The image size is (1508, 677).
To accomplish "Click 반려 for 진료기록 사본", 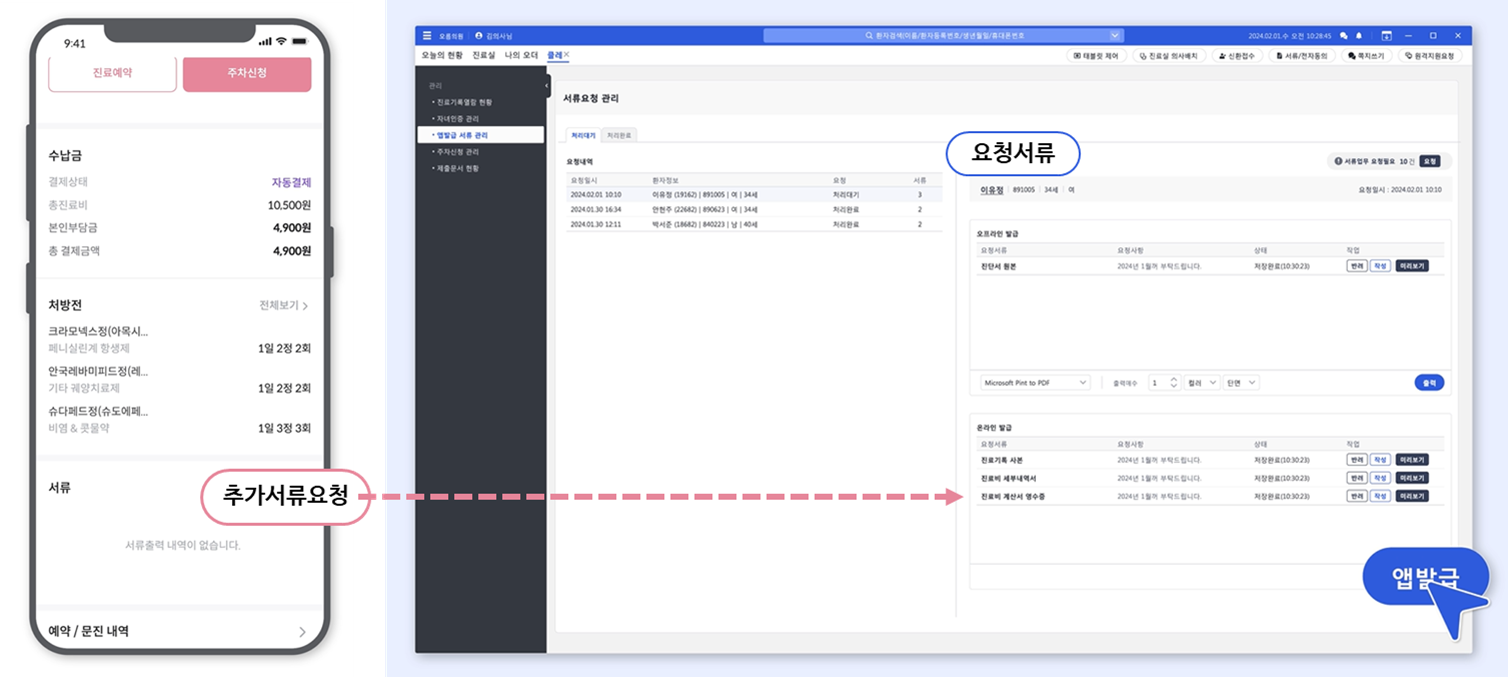I will coord(1356,460).
